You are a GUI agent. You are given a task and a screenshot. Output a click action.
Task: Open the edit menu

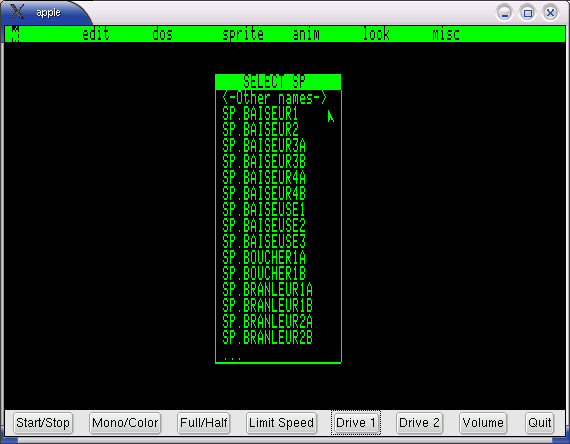(x=96, y=34)
